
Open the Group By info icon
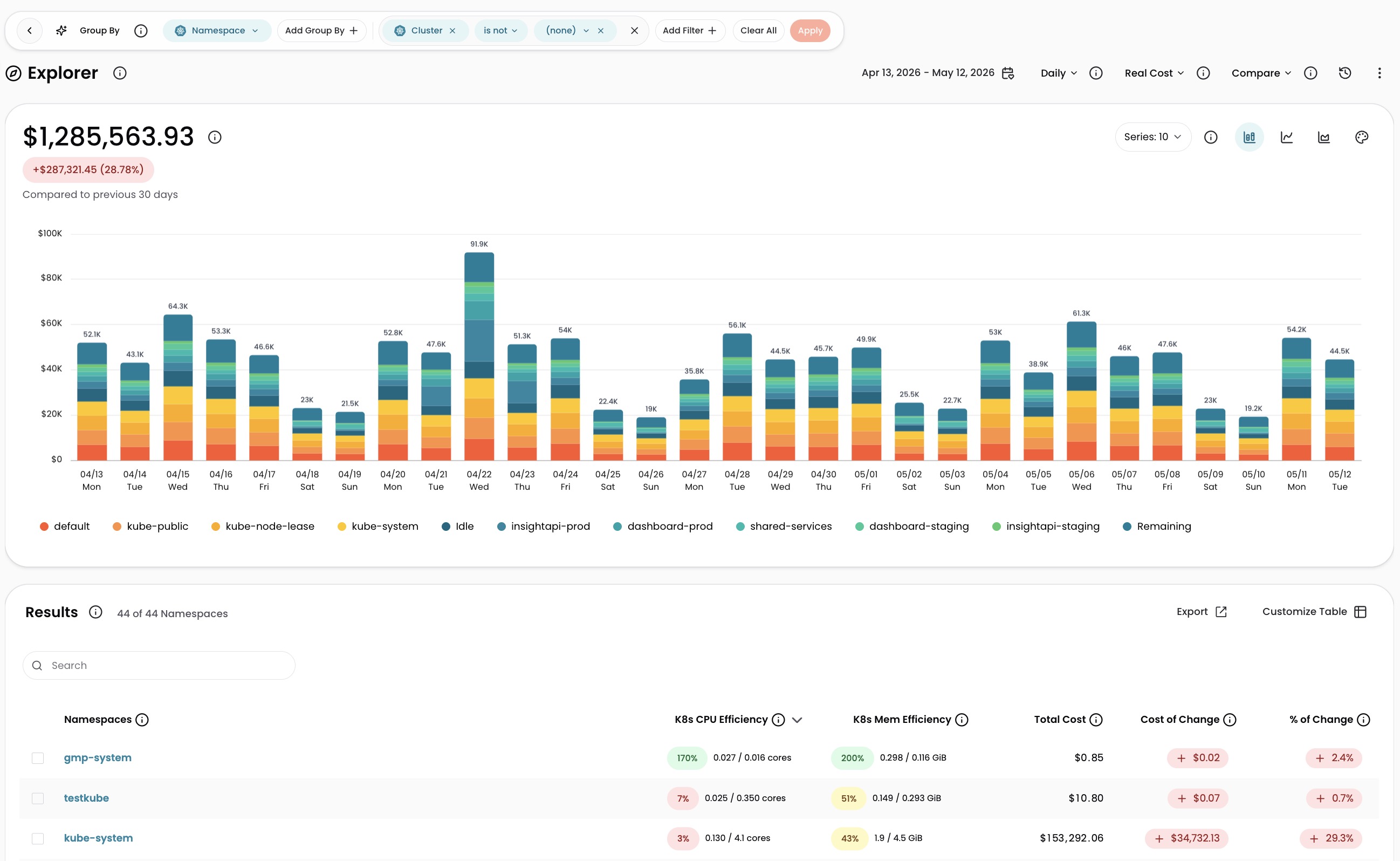(141, 31)
